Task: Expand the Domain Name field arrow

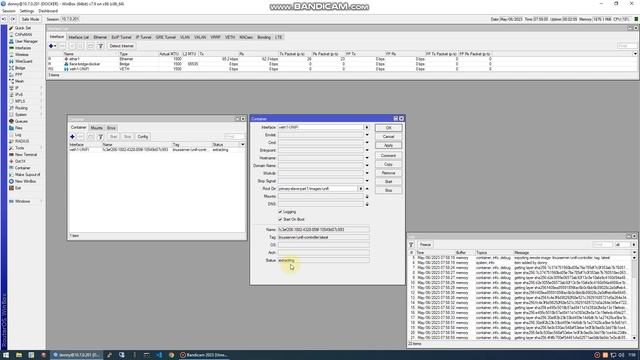Action: (x=367, y=166)
